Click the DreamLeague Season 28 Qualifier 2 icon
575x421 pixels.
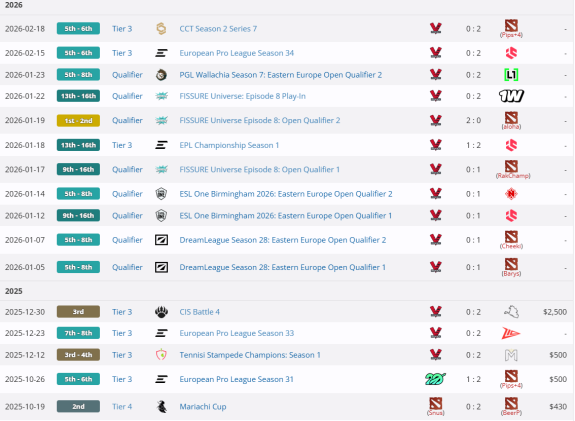[161, 240]
